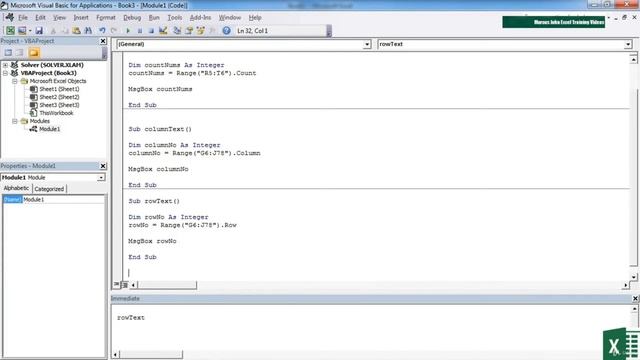Open the Tools menu
The height and width of the screenshot is (360, 640).
[x=175, y=18]
